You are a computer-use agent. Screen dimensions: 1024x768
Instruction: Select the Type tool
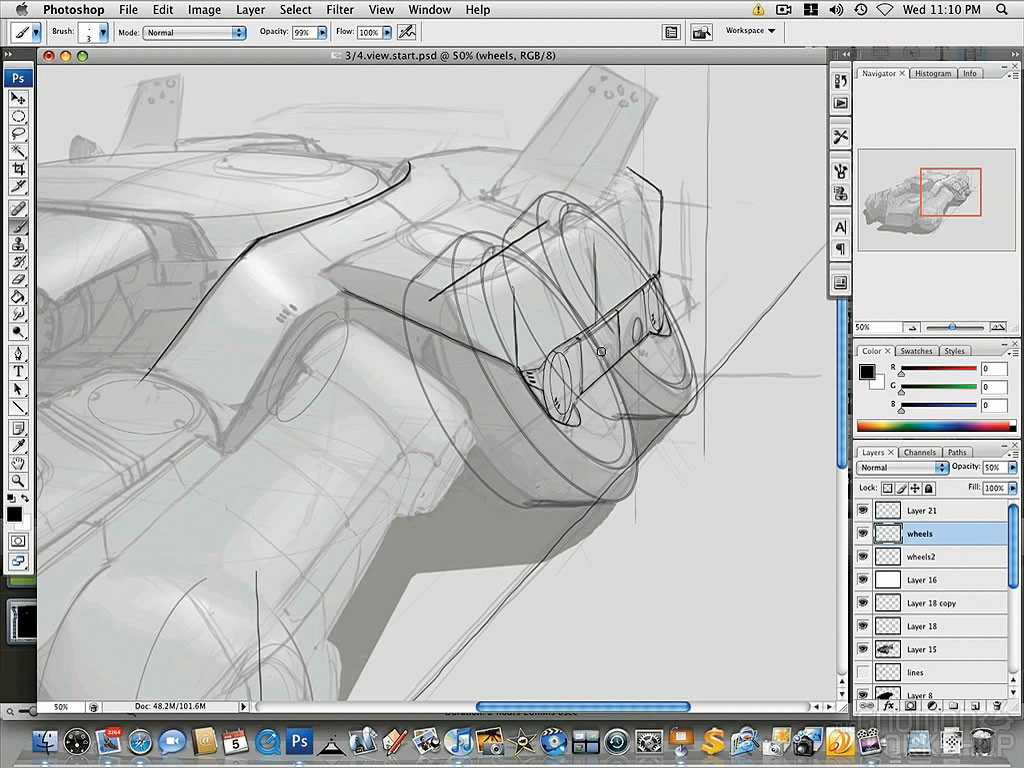coord(18,371)
